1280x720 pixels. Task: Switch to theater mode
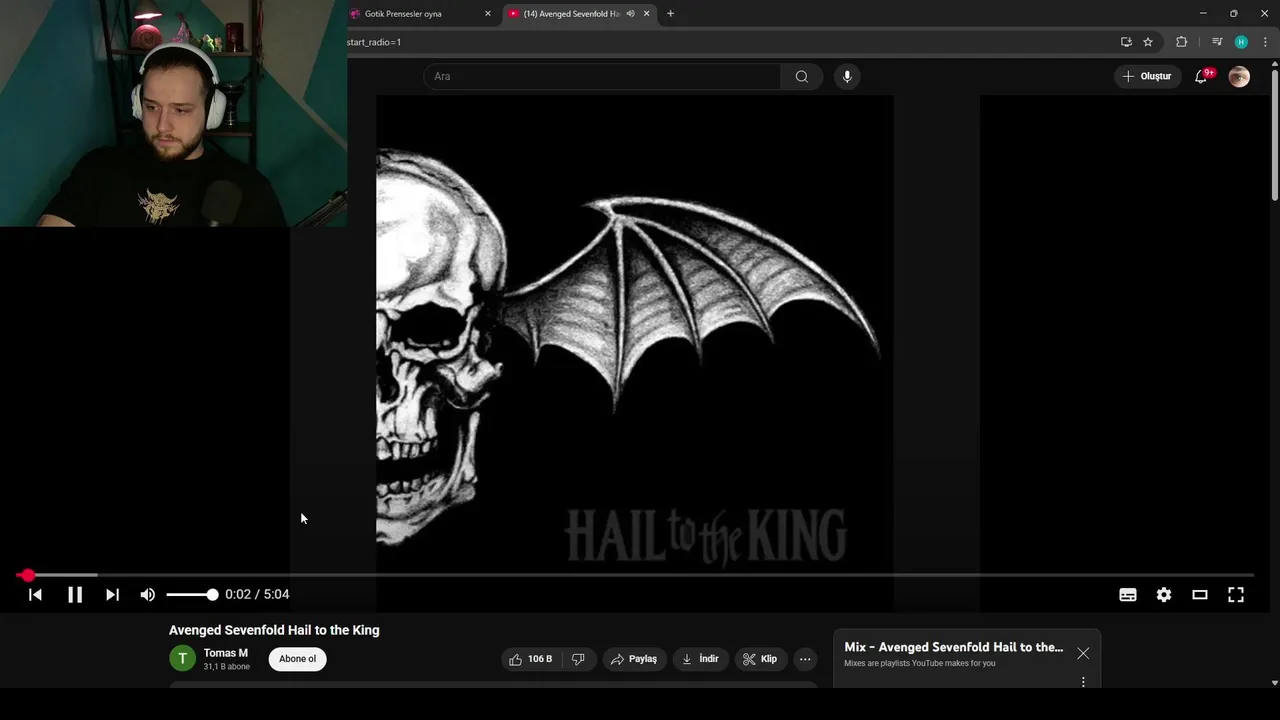click(x=1200, y=594)
